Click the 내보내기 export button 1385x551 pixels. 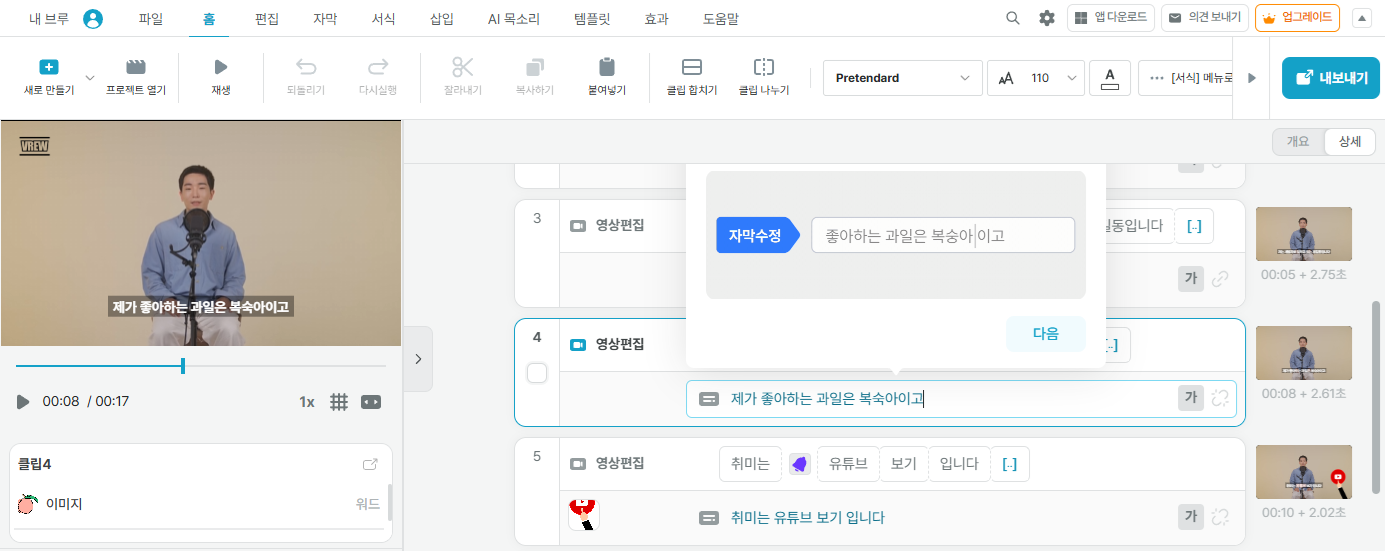[1330, 78]
